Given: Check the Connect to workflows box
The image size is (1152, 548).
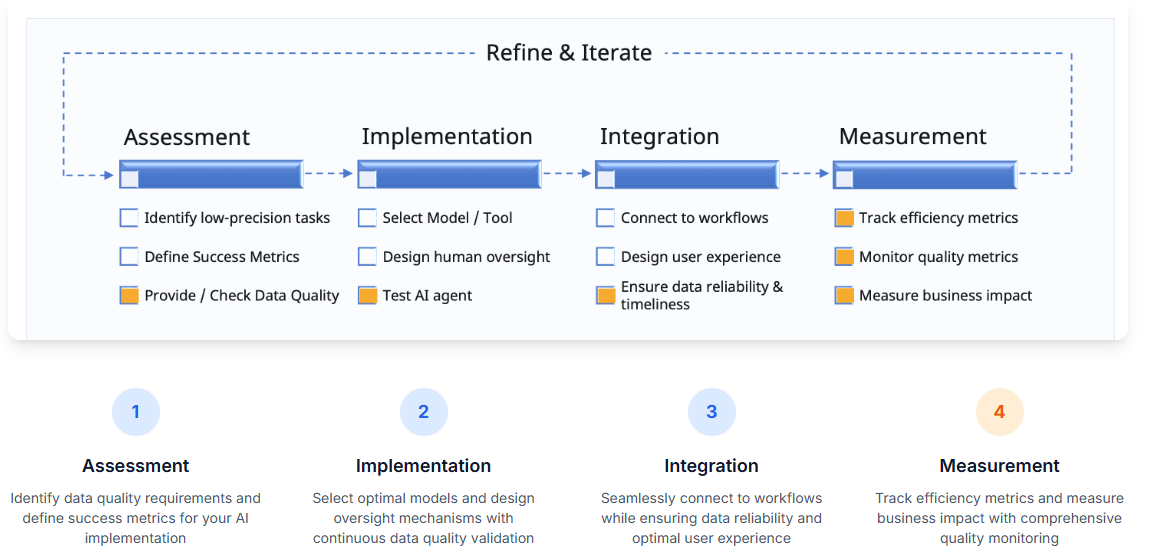Looking at the screenshot, I should tap(605, 218).
